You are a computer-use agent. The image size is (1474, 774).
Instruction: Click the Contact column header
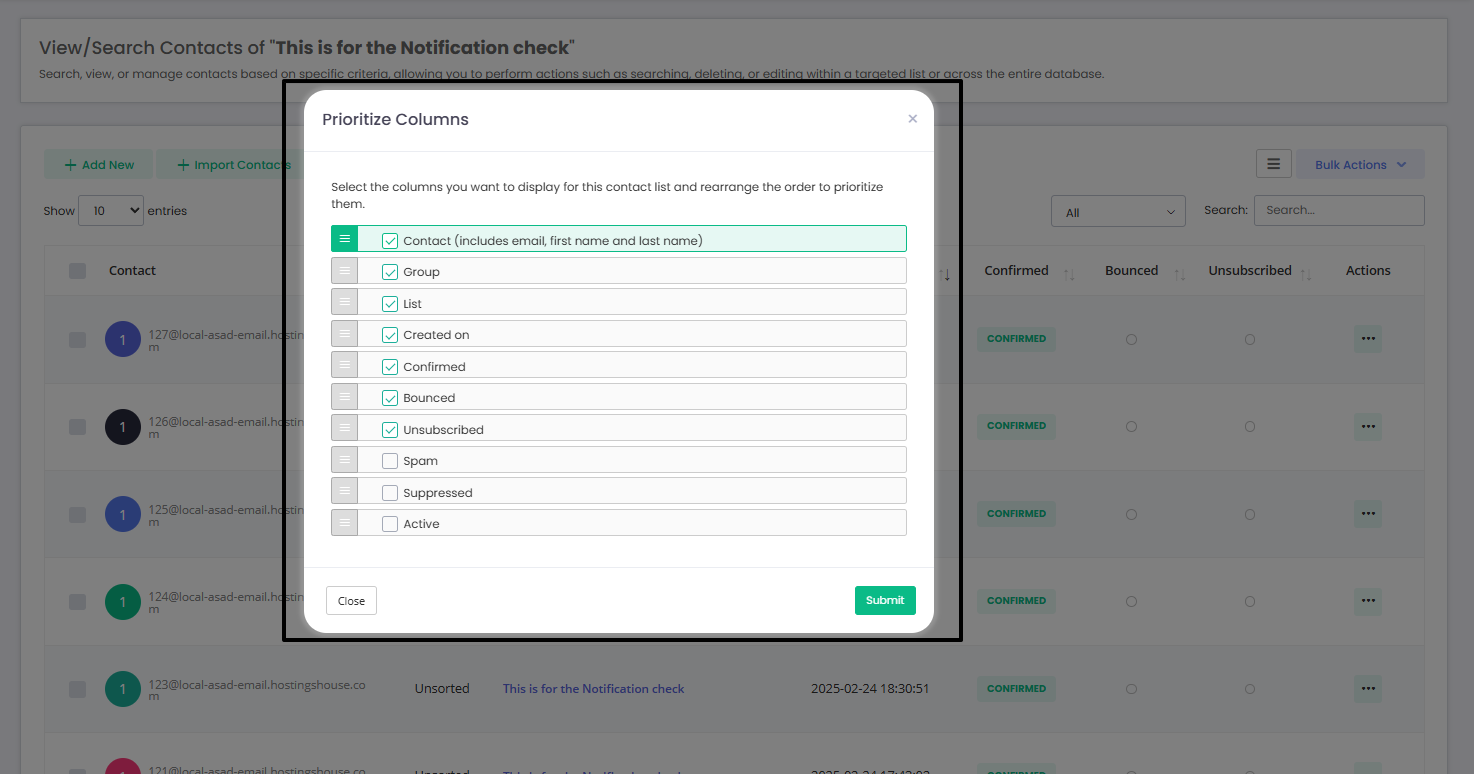click(132, 271)
